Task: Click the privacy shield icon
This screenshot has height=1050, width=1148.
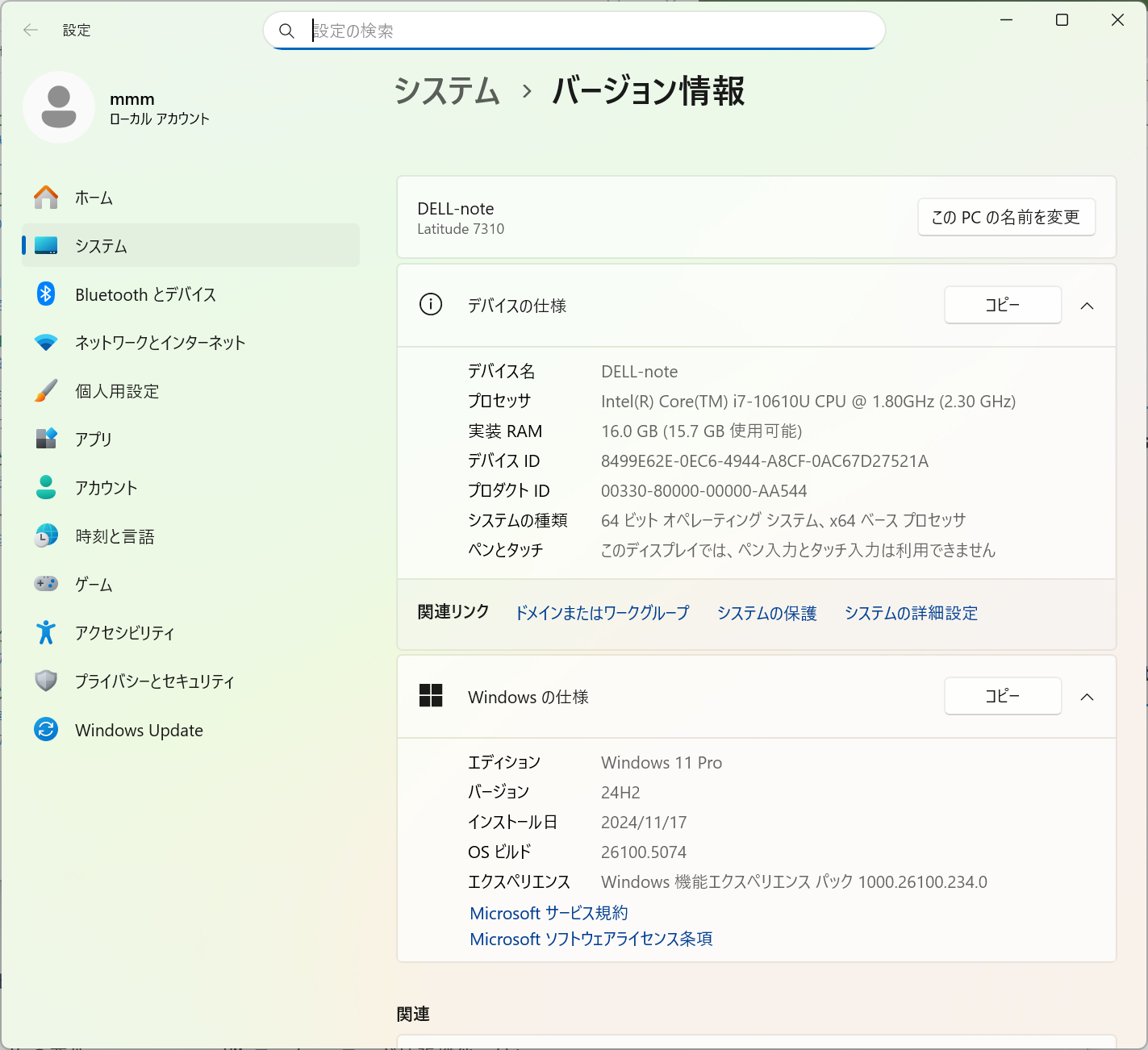Action: click(x=46, y=681)
